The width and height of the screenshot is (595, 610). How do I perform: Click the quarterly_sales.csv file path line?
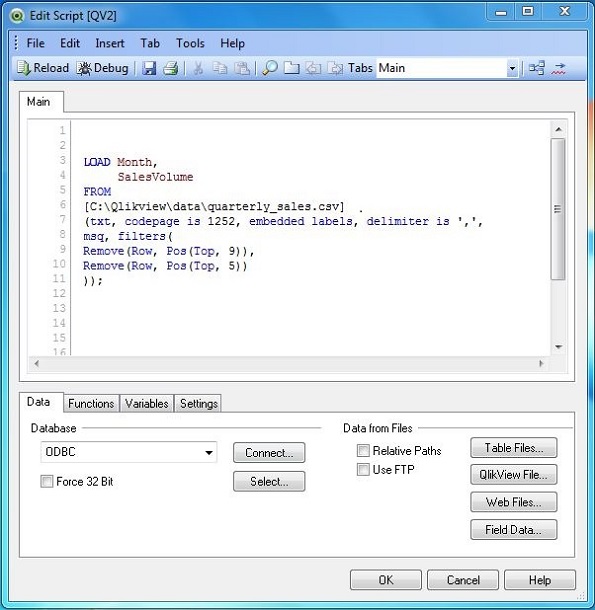pyautogui.click(x=214, y=207)
